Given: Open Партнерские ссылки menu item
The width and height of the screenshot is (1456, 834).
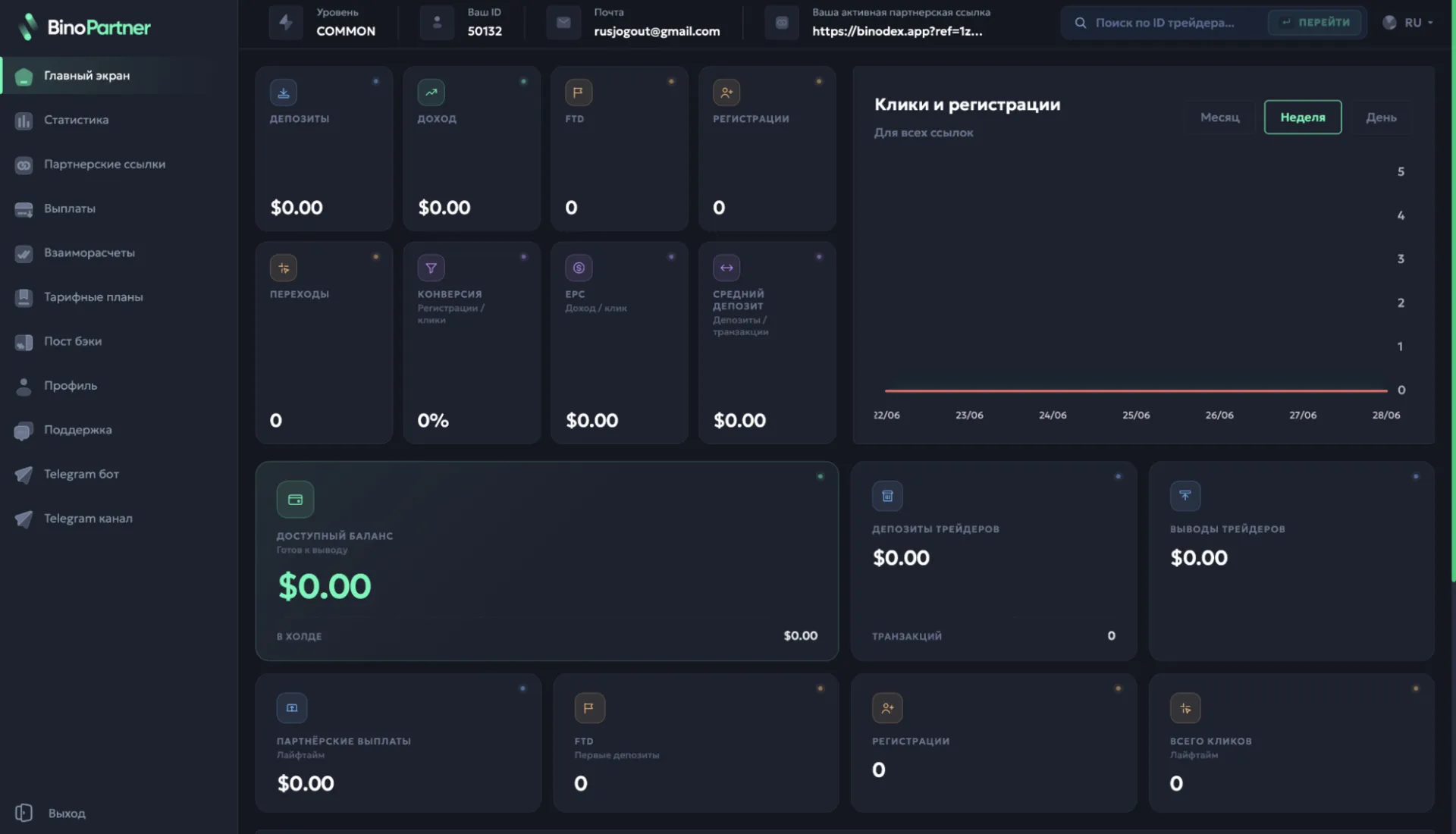Looking at the screenshot, I should point(104,165).
